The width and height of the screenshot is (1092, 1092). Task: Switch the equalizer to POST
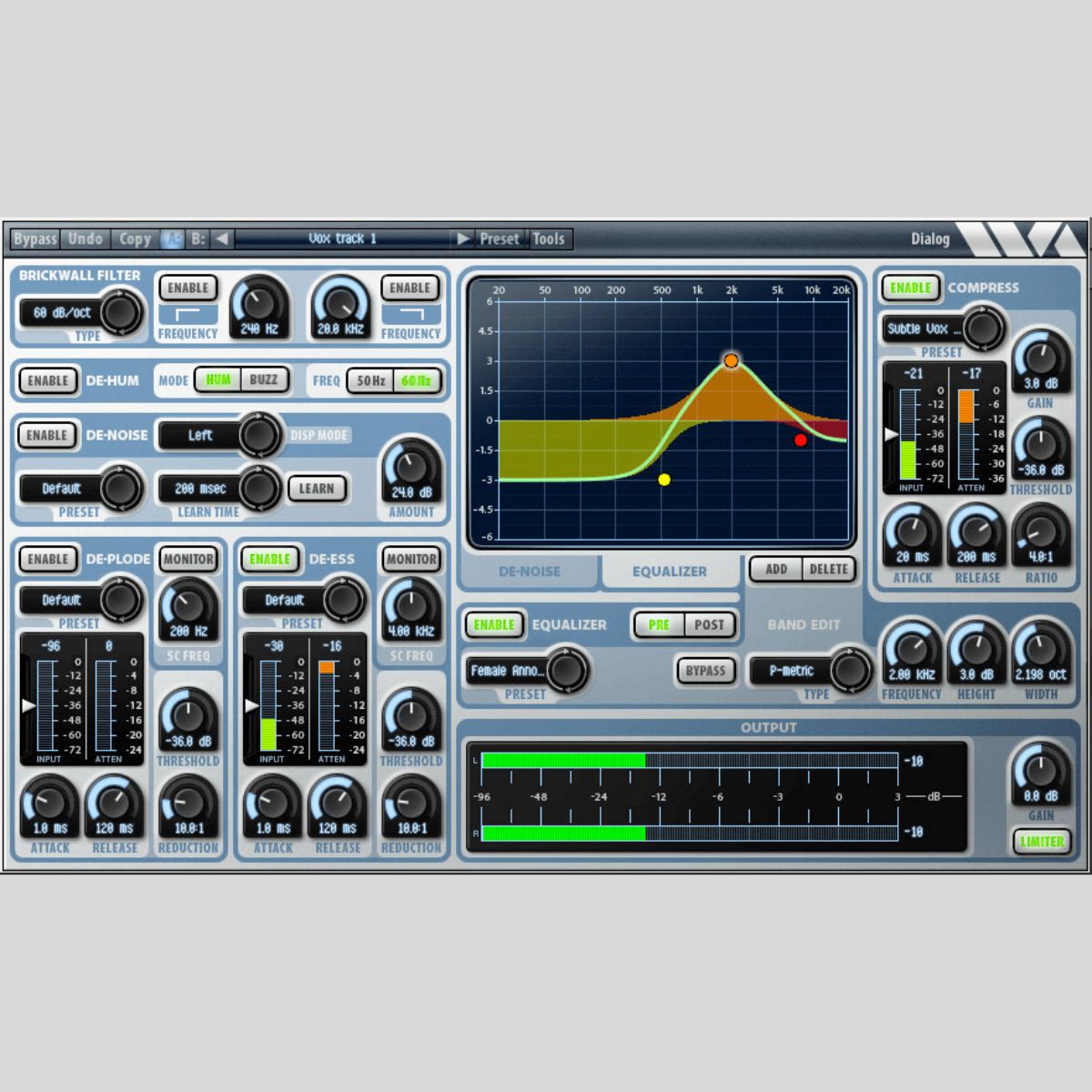click(709, 624)
